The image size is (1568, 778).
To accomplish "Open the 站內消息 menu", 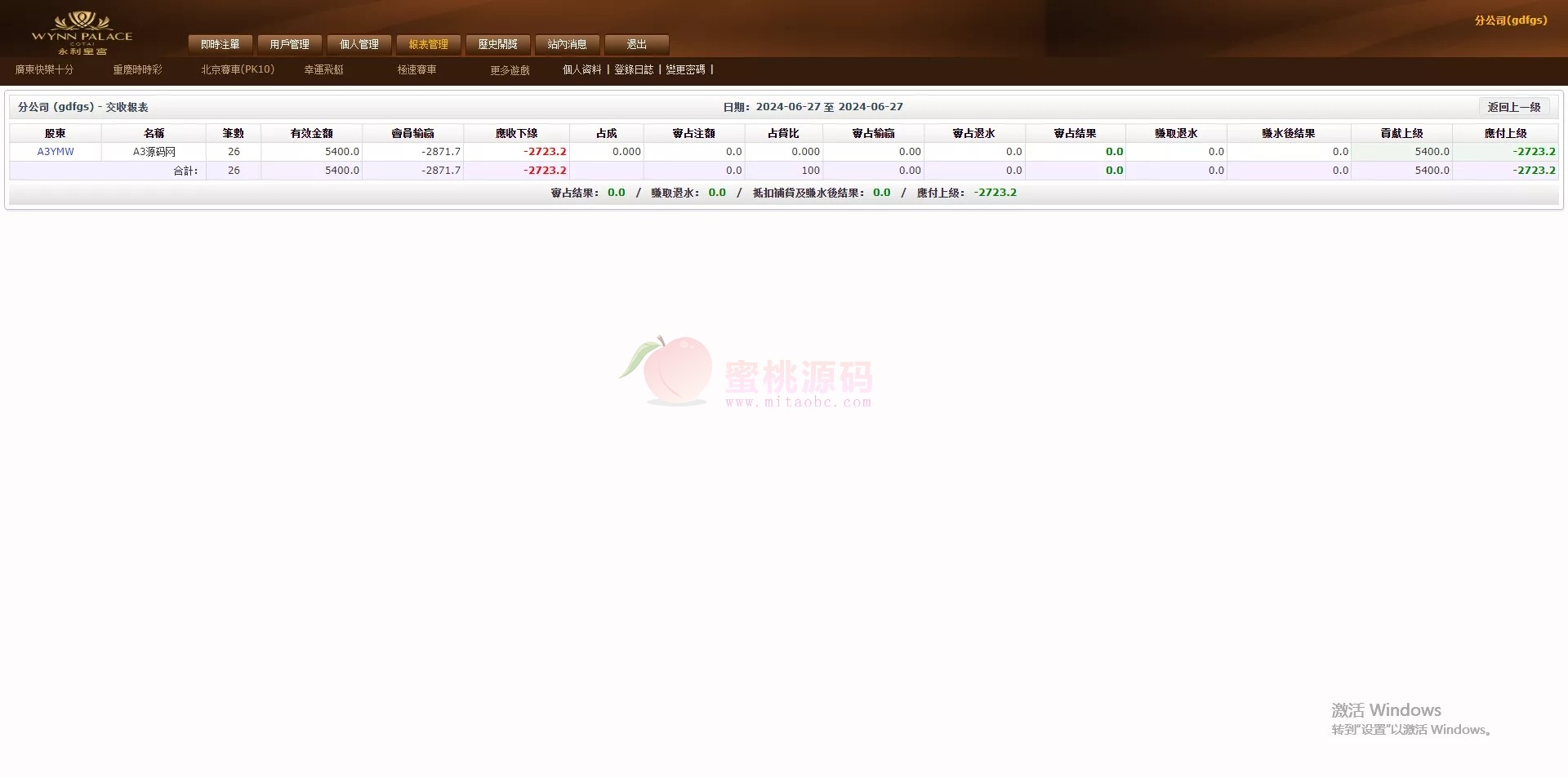I will click(568, 44).
